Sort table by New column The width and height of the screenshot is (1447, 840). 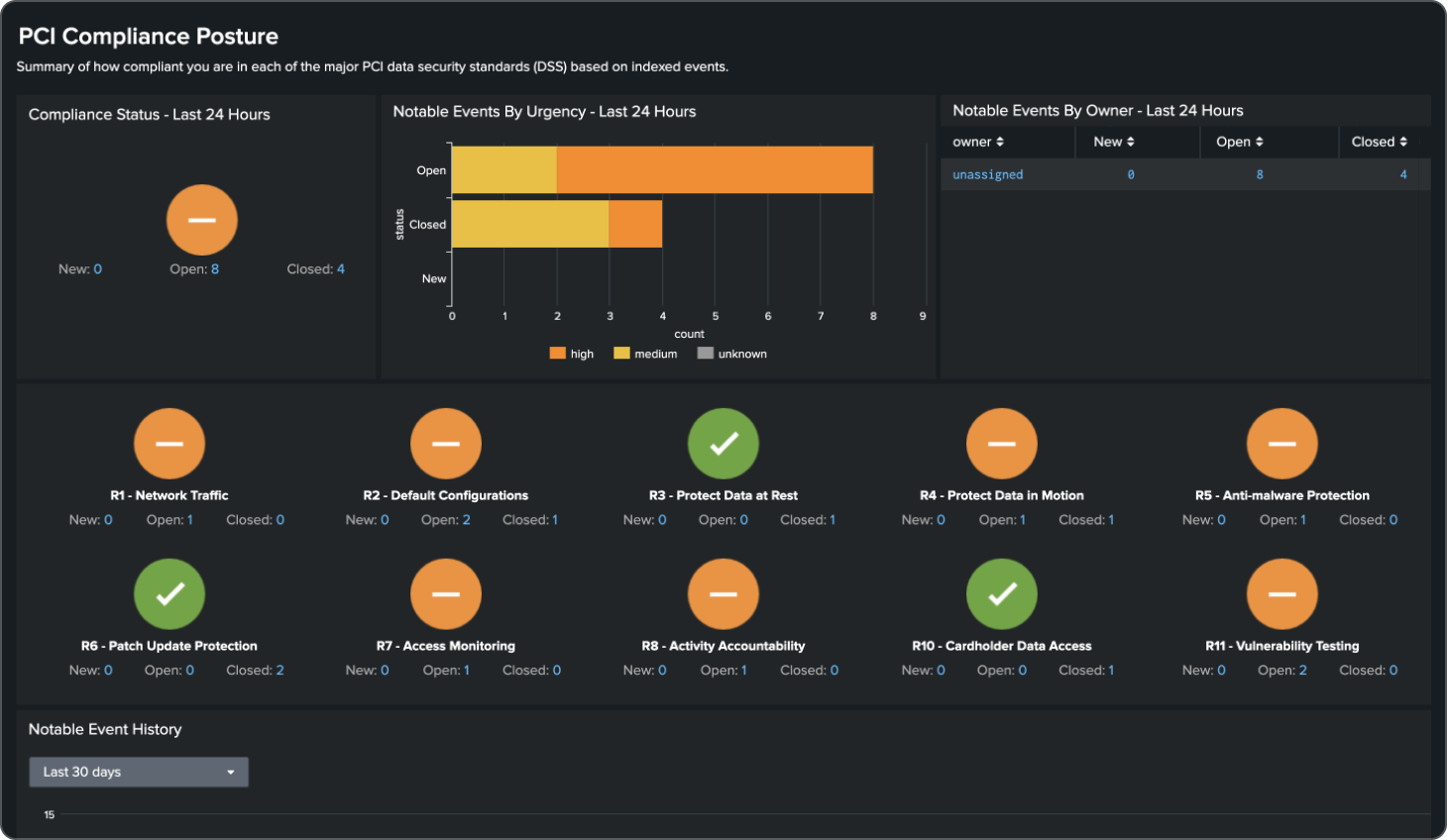pos(1114,142)
